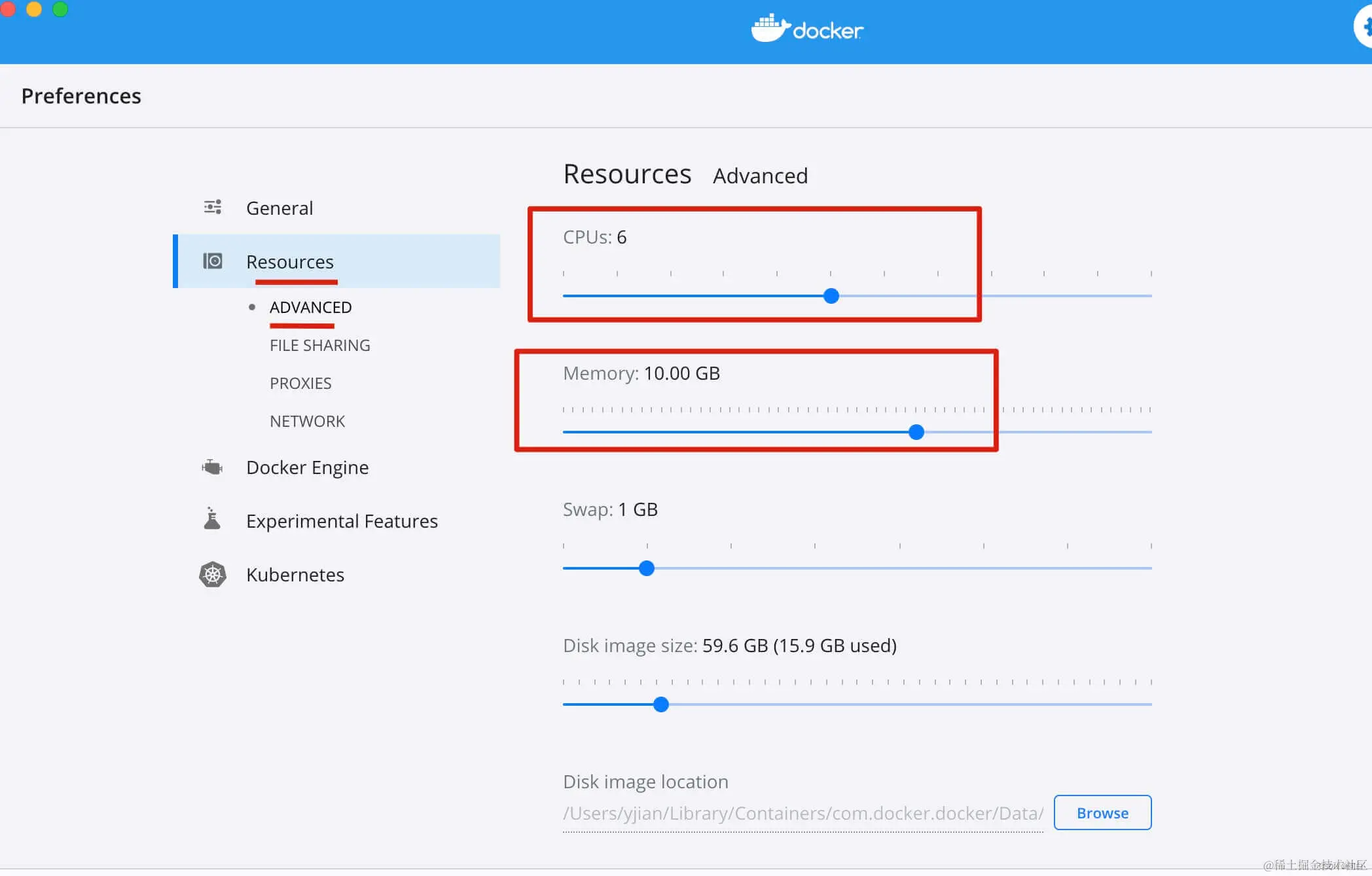Click the Kubernetes wheel icon
This screenshot has height=876, width=1372.
pyautogui.click(x=212, y=575)
